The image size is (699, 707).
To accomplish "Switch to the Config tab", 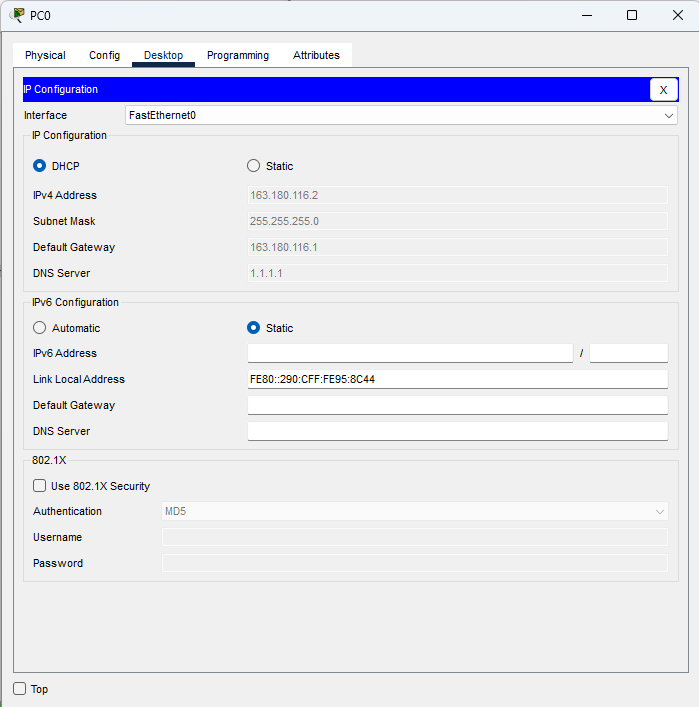I will pos(104,55).
